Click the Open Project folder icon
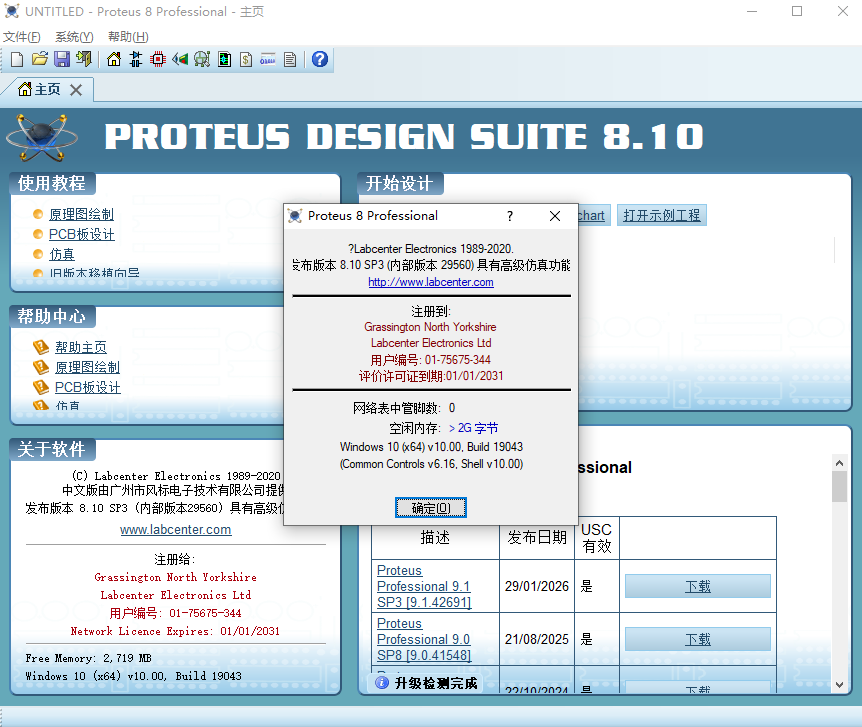Viewport: 862px width, 727px height. coord(39,59)
